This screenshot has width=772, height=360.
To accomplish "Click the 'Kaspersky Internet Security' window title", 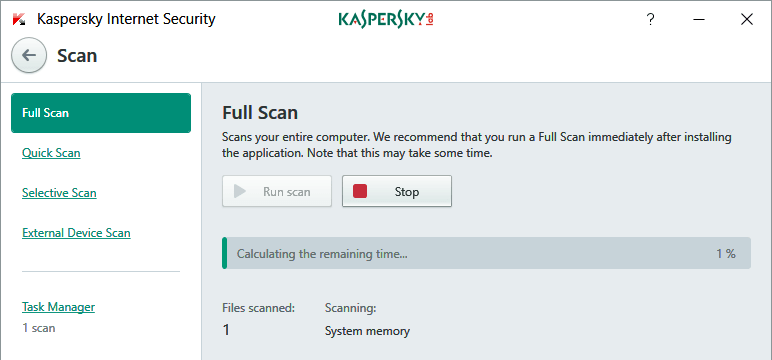I will click(126, 19).
